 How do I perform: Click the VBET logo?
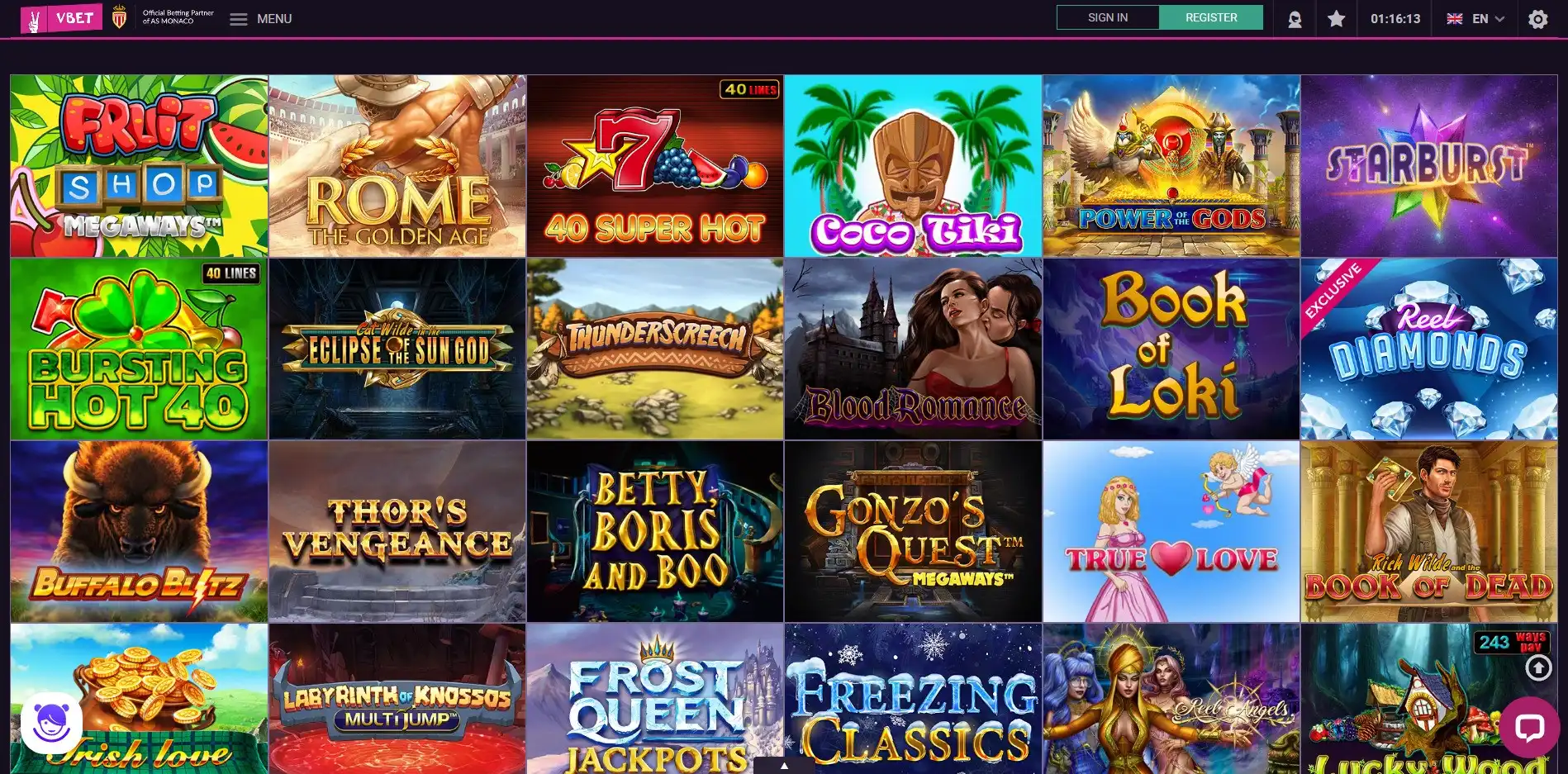[x=62, y=18]
